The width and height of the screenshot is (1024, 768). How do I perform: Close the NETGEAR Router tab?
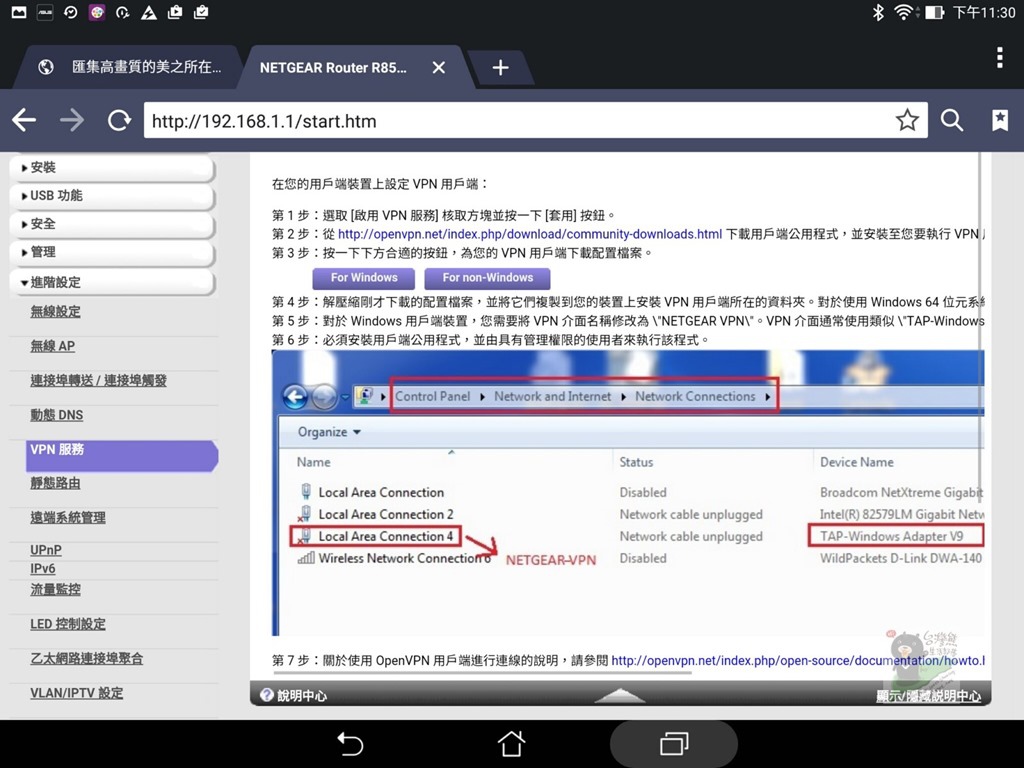click(439, 67)
